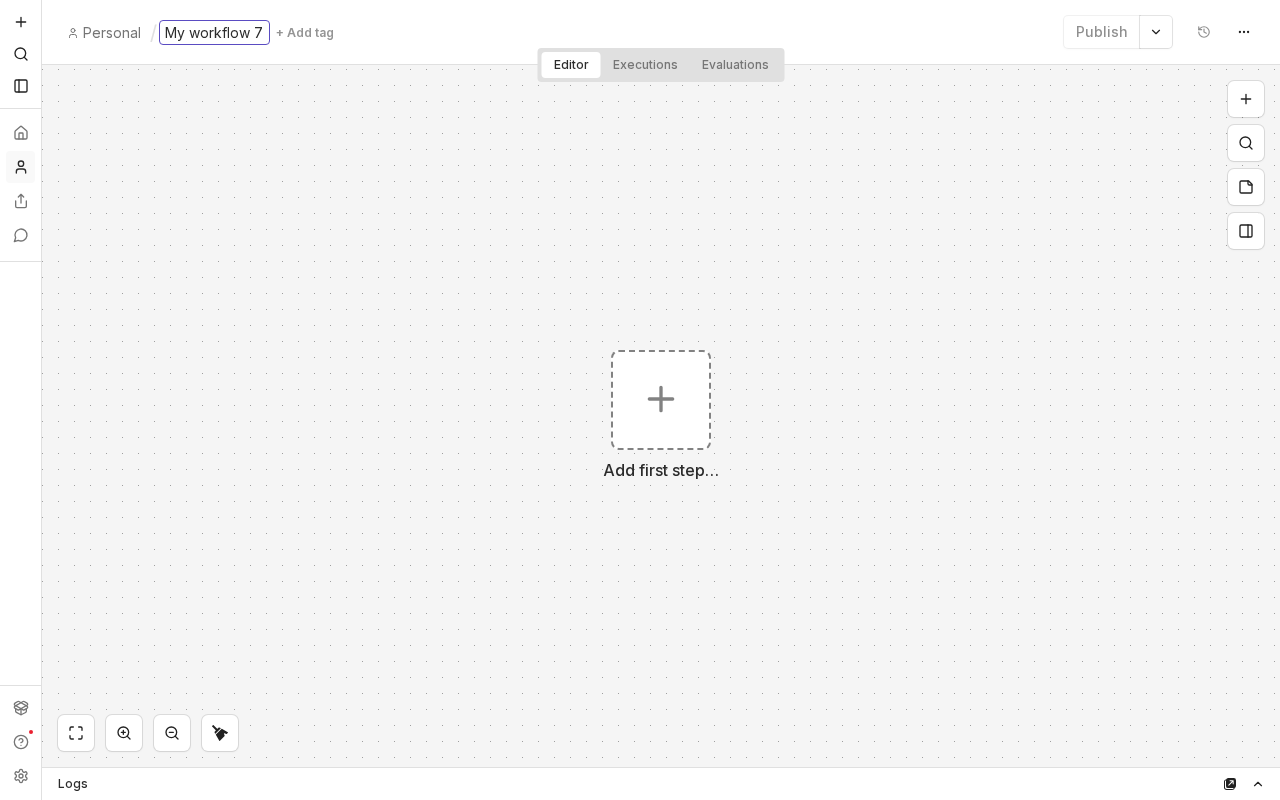This screenshot has width=1280, height=800.
Task: Switch to the Executions tab
Action: [645, 65]
